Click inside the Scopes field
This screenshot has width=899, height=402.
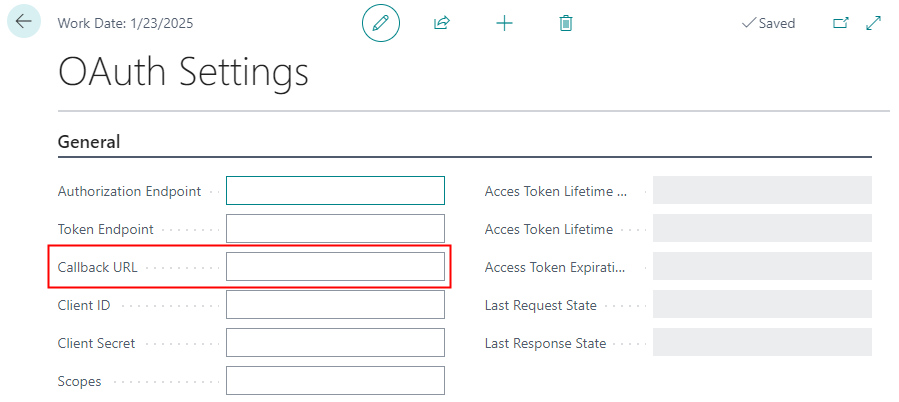(x=335, y=381)
